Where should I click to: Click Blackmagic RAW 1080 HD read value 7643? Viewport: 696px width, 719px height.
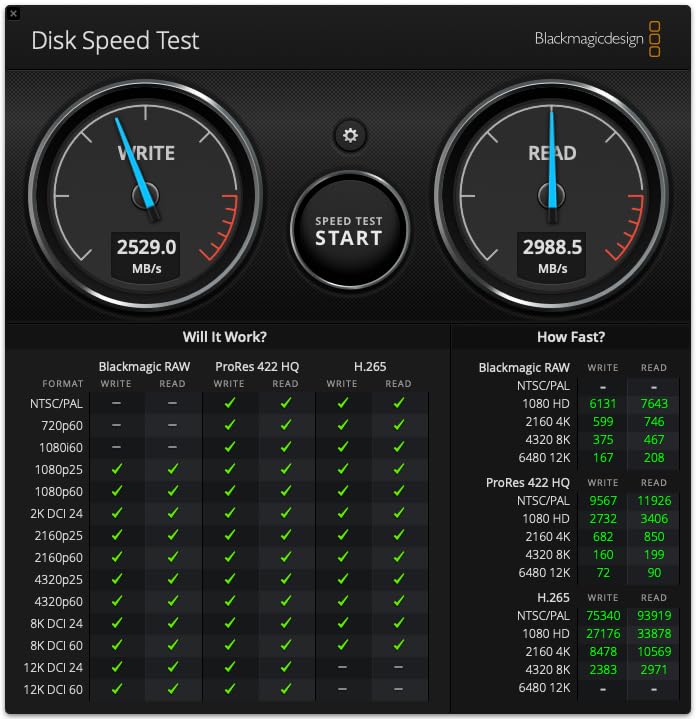pyautogui.click(x=654, y=404)
